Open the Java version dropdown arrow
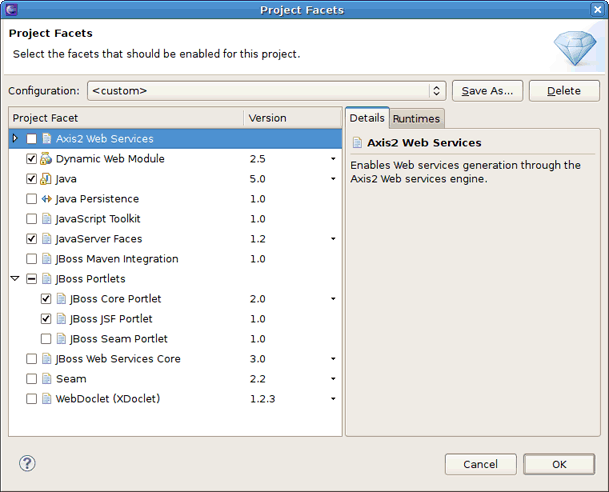The width and height of the screenshot is (609, 492). (x=333, y=179)
